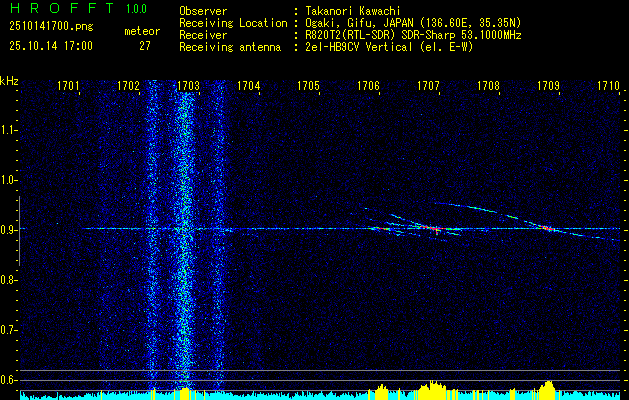Click the version number 1.0.0
This screenshot has height=400, width=629.
click(136, 9)
